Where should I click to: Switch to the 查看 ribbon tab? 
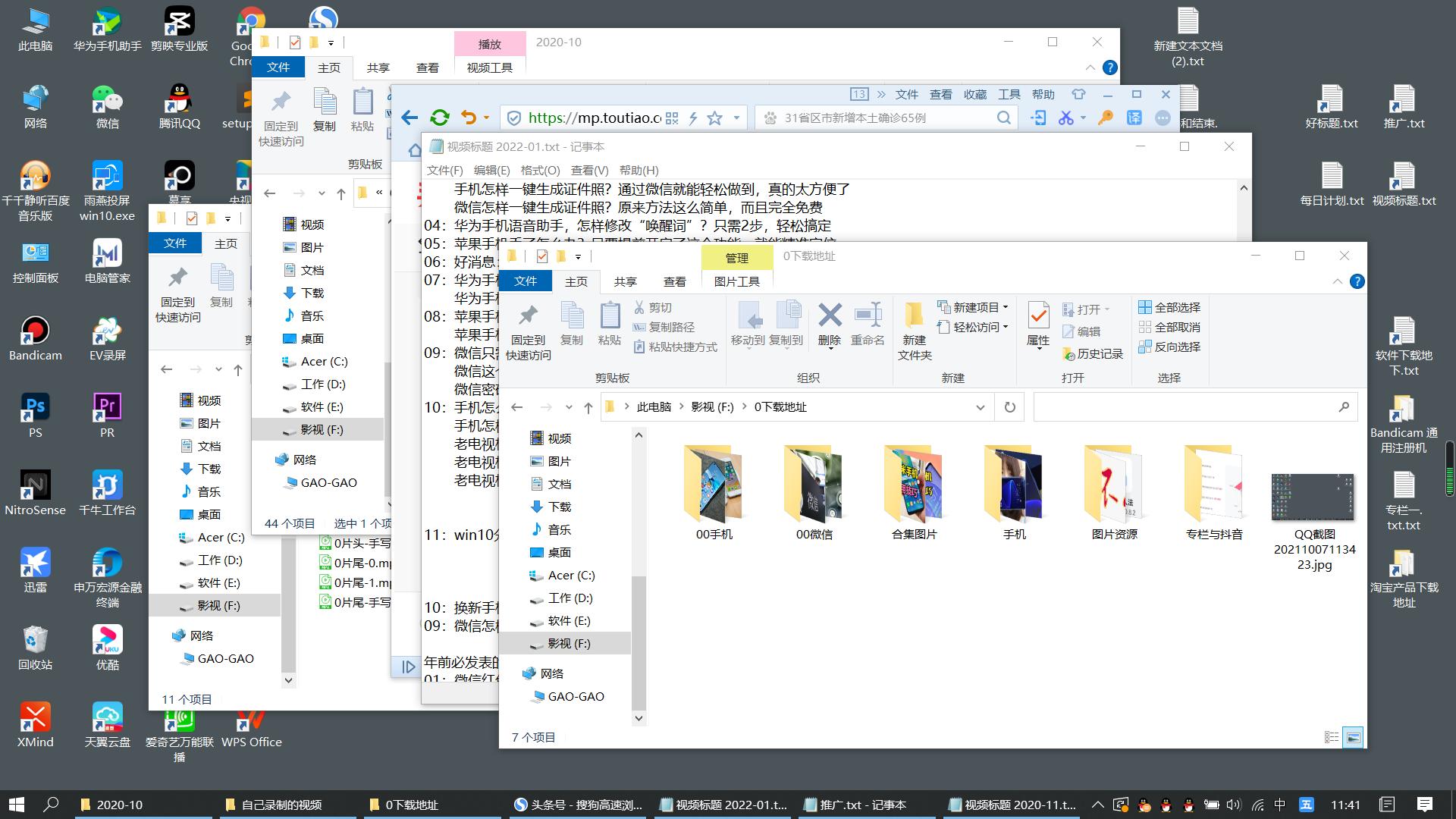tap(674, 281)
